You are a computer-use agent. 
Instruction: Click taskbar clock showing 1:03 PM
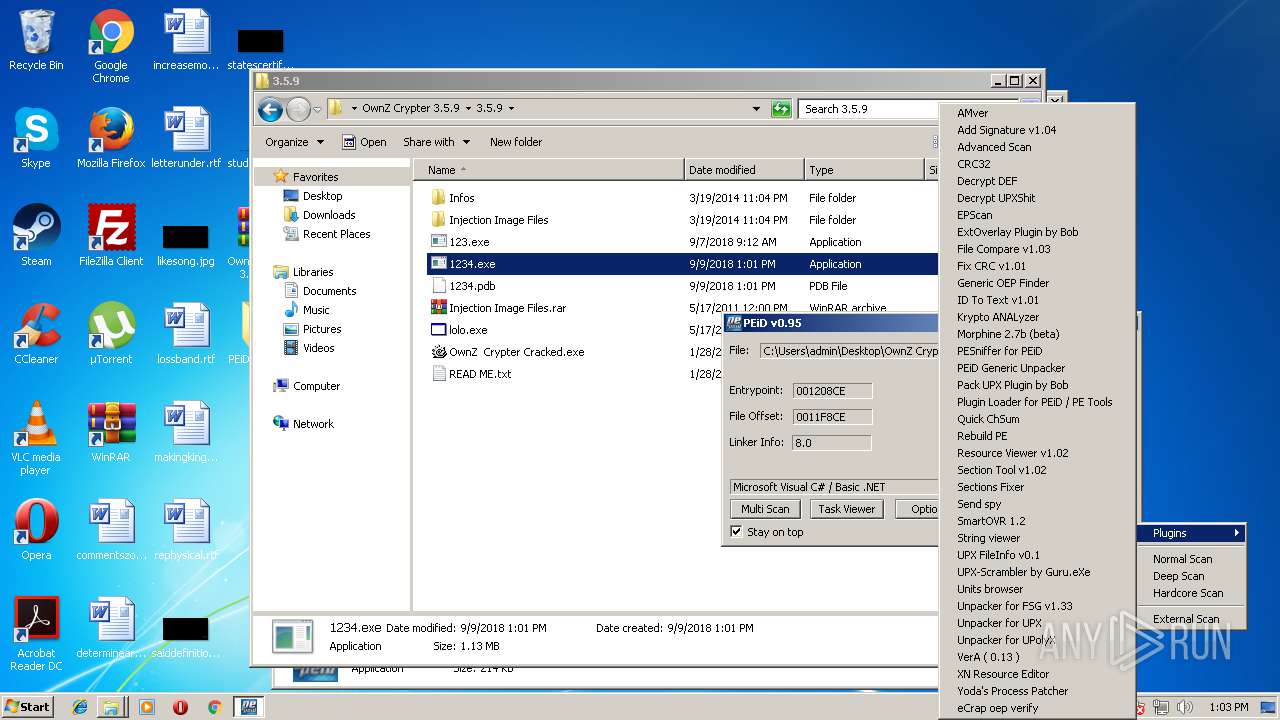(1228, 707)
